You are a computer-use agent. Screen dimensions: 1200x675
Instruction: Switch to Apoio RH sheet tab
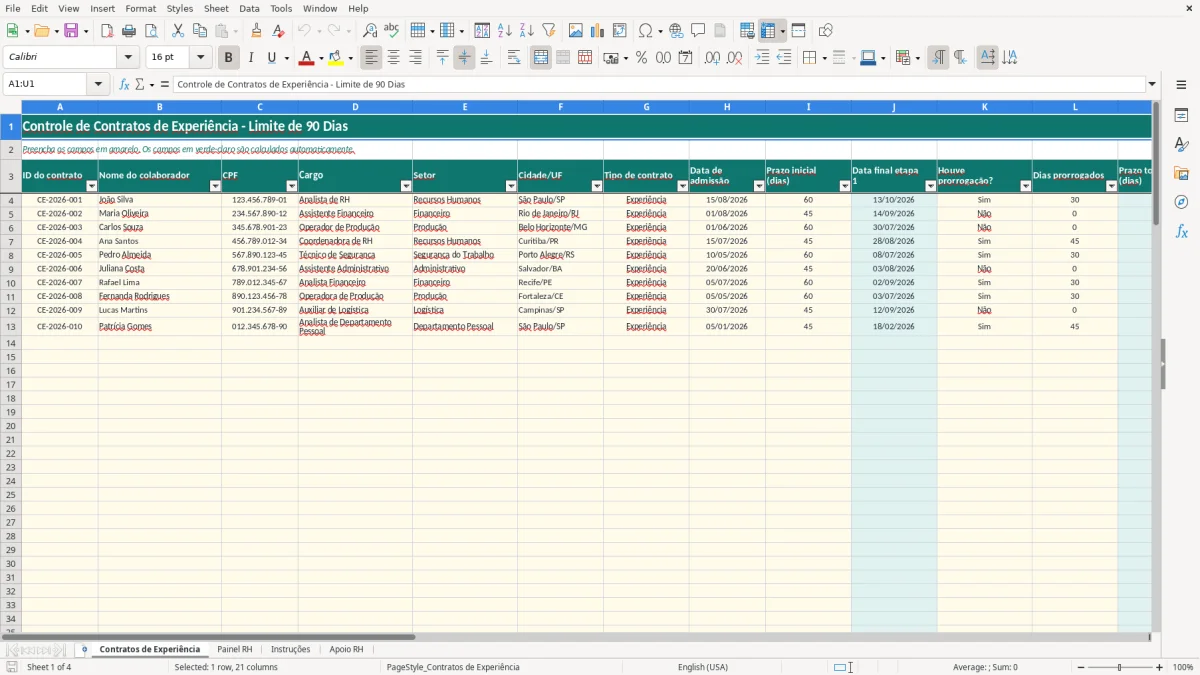[x=346, y=650]
